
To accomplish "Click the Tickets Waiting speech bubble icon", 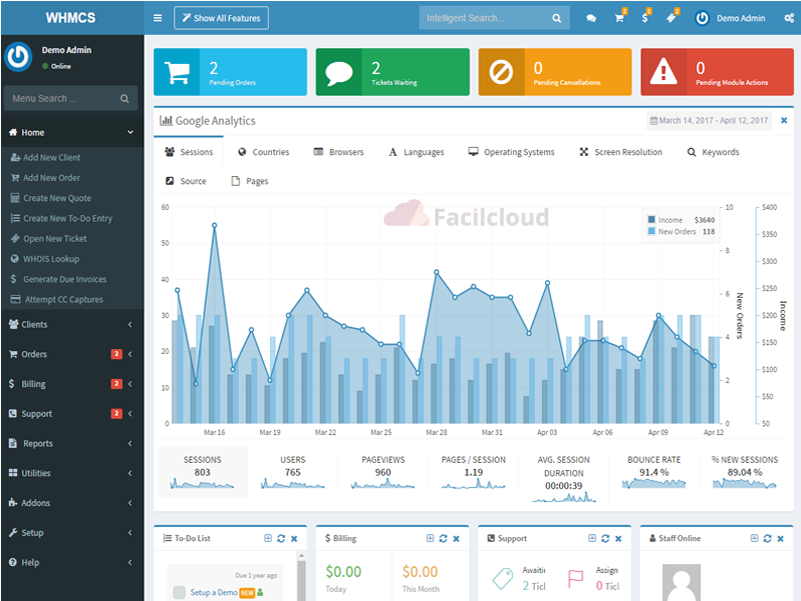I will click(x=339, y=72).
